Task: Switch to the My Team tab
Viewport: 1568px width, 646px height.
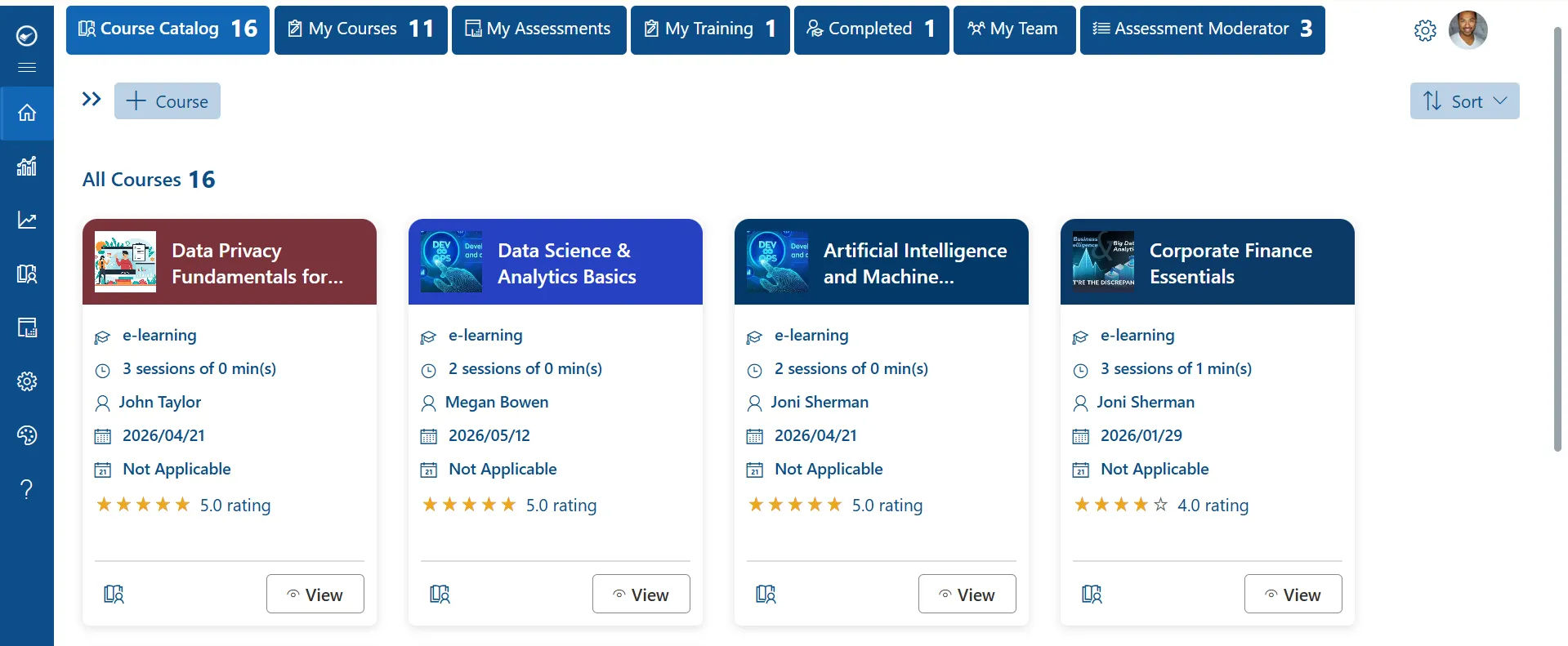Action: (1014, 30)
